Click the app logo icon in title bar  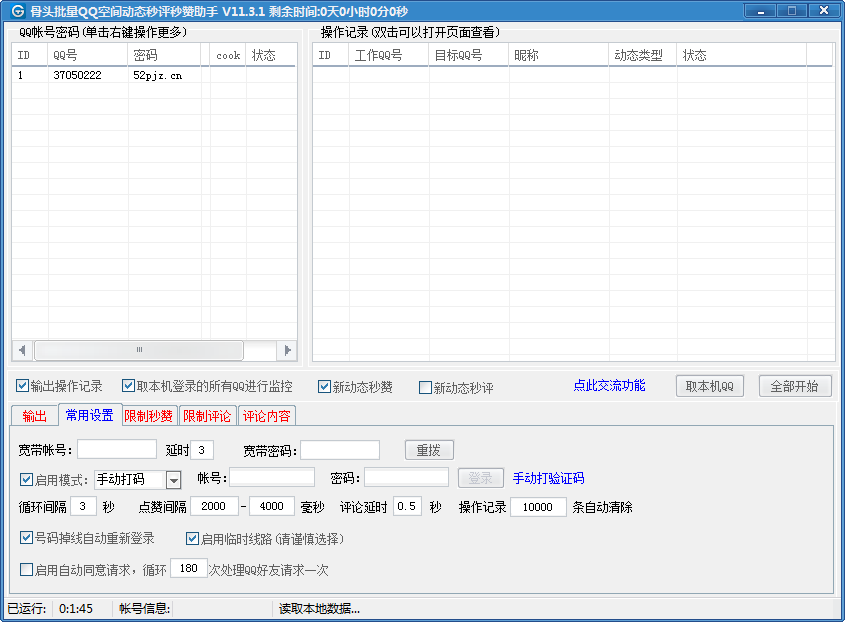[16, 11]
